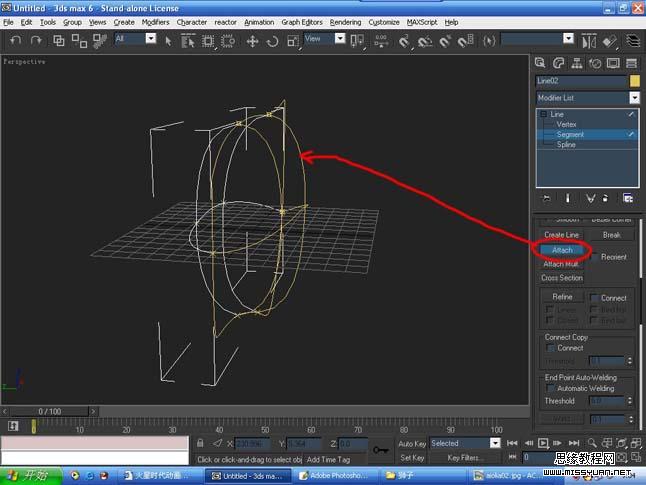Click the Mirror tool icon
This screenshot has width=646, height=485.
[x=589, y=41]
